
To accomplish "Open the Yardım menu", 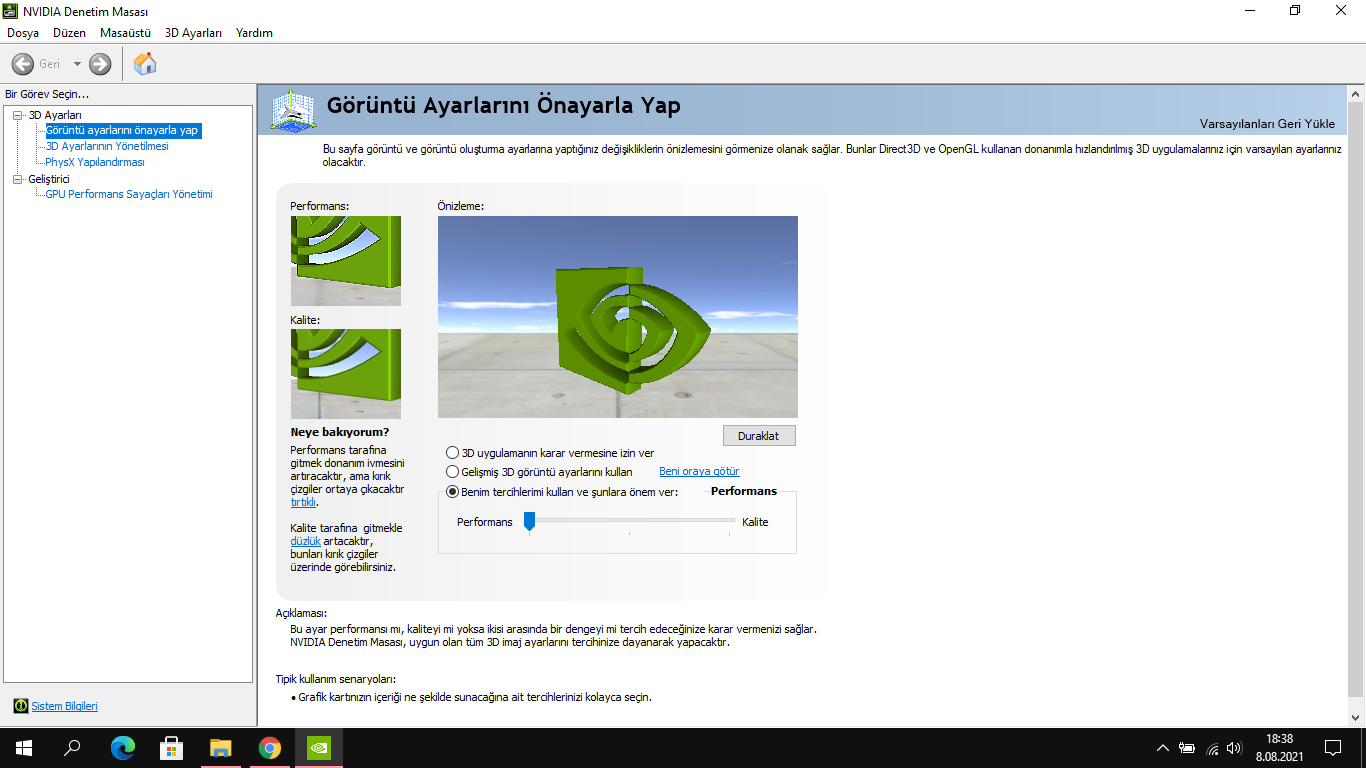I will [254, 33].
